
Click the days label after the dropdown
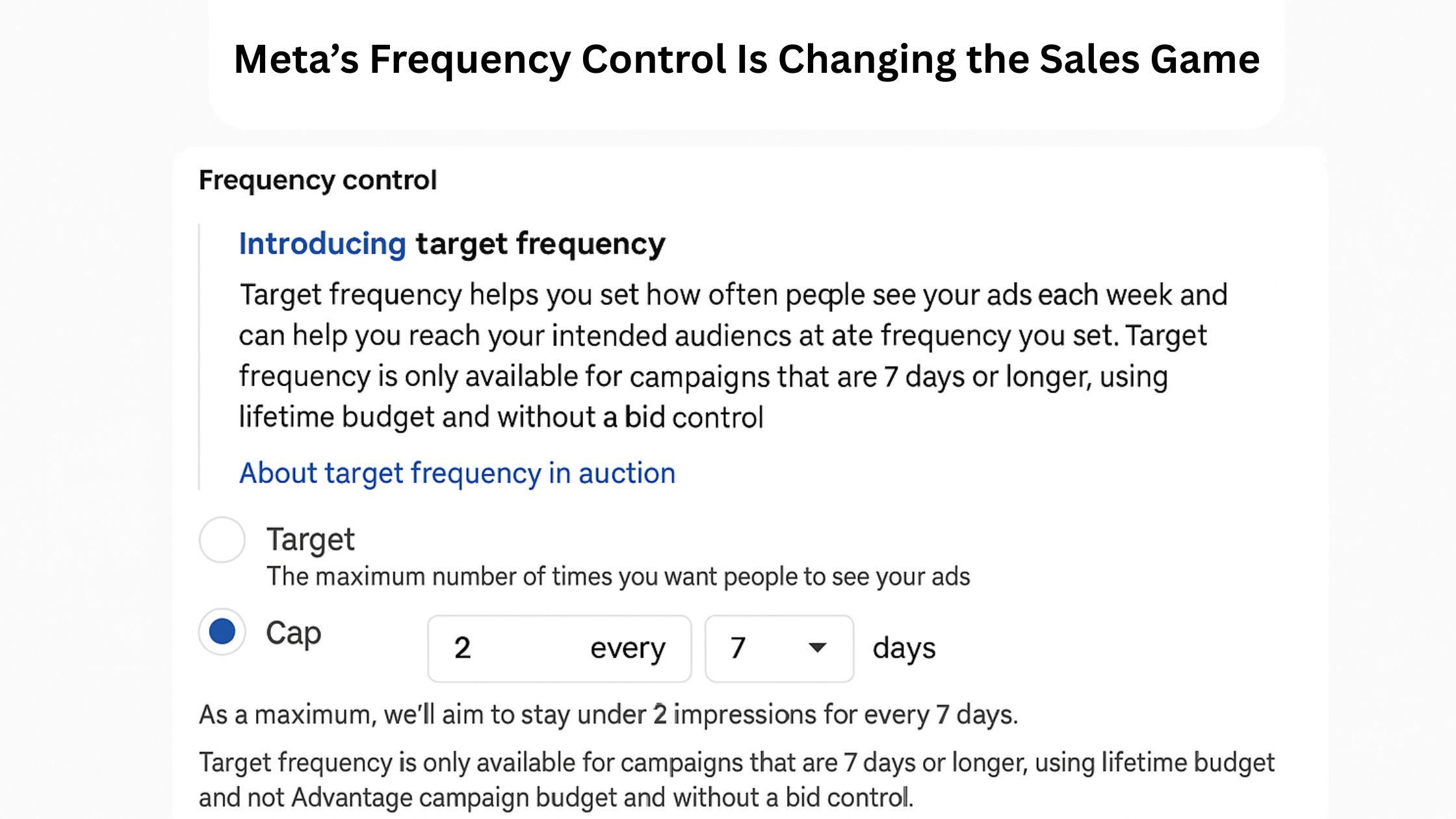pos(903,648)
